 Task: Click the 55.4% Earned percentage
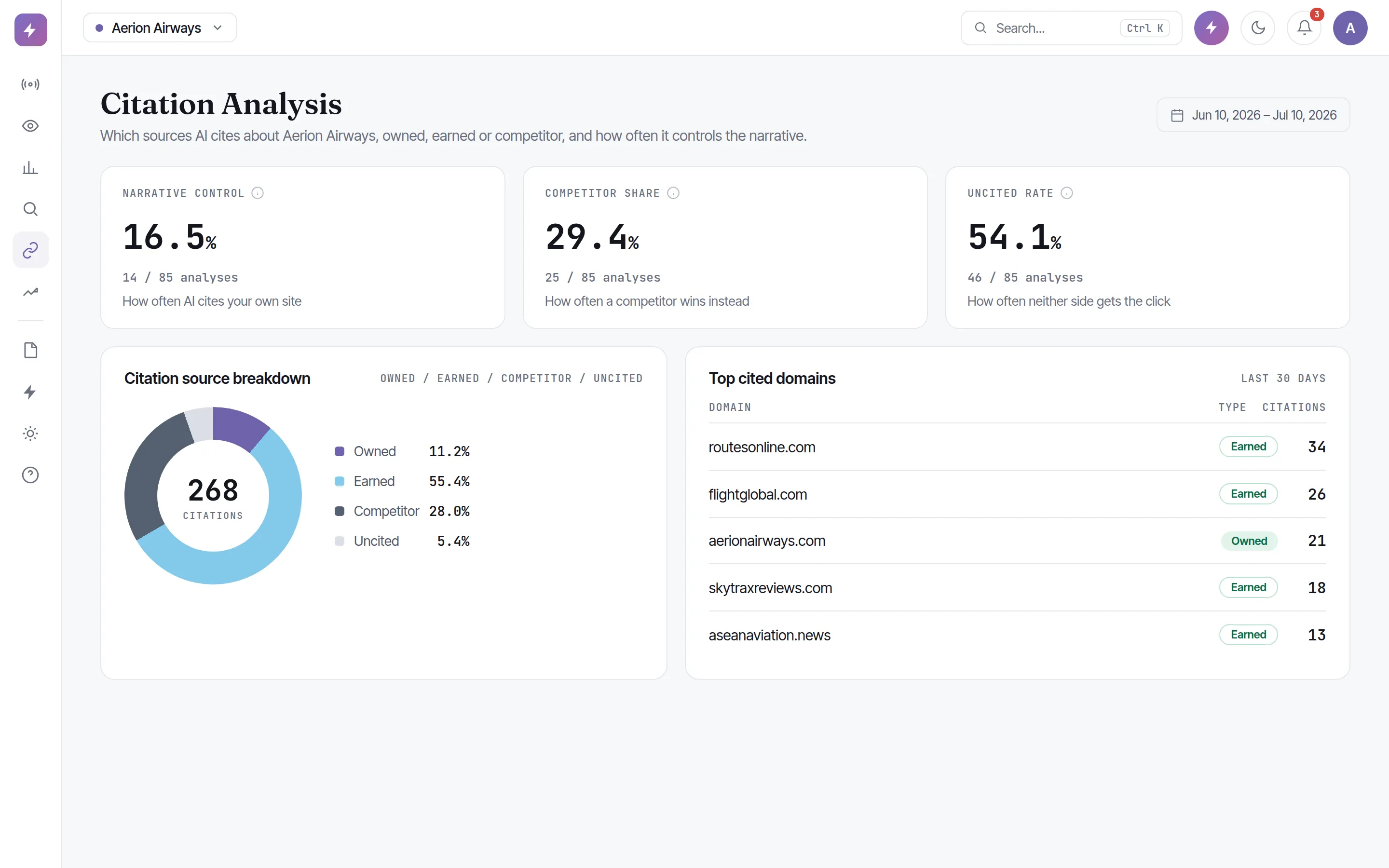(449, 481)
